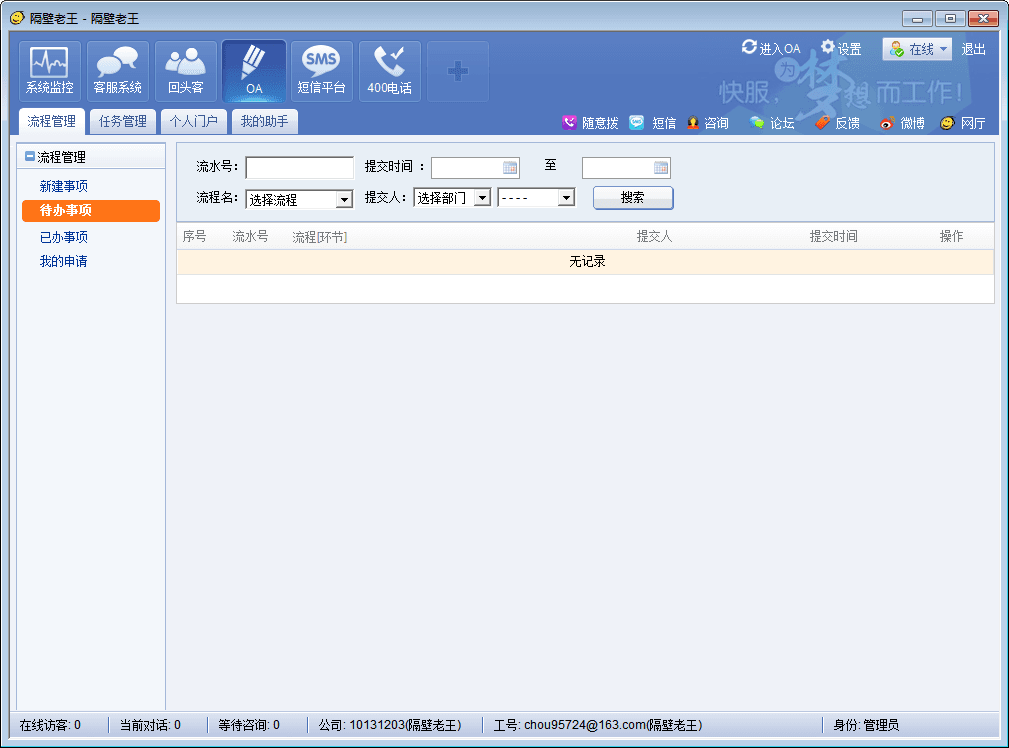Toggle the 在线 online status dropdown
The width and height of the screenshot is (1009, 748).
point(916,48)
